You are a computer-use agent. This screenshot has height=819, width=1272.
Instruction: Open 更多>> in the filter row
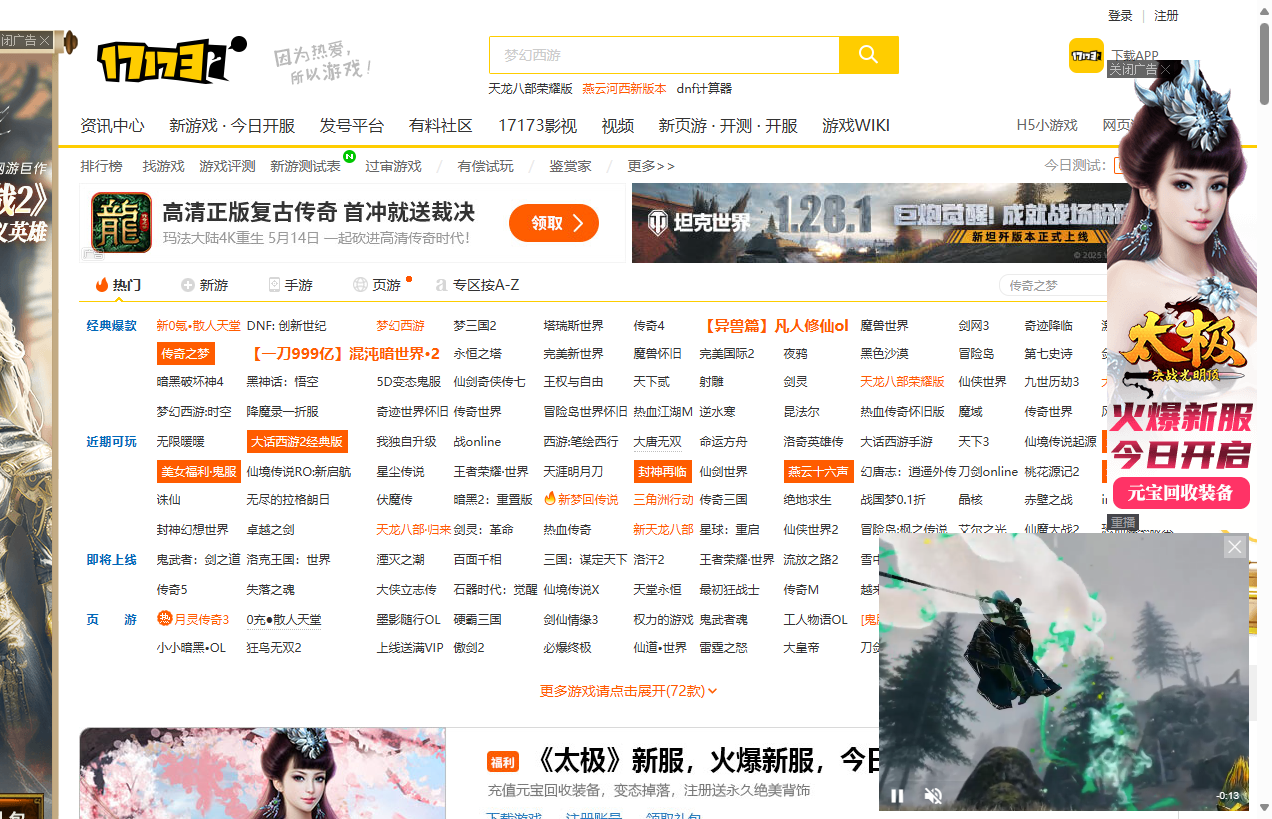pyautogui.click(x=651, y=166)
